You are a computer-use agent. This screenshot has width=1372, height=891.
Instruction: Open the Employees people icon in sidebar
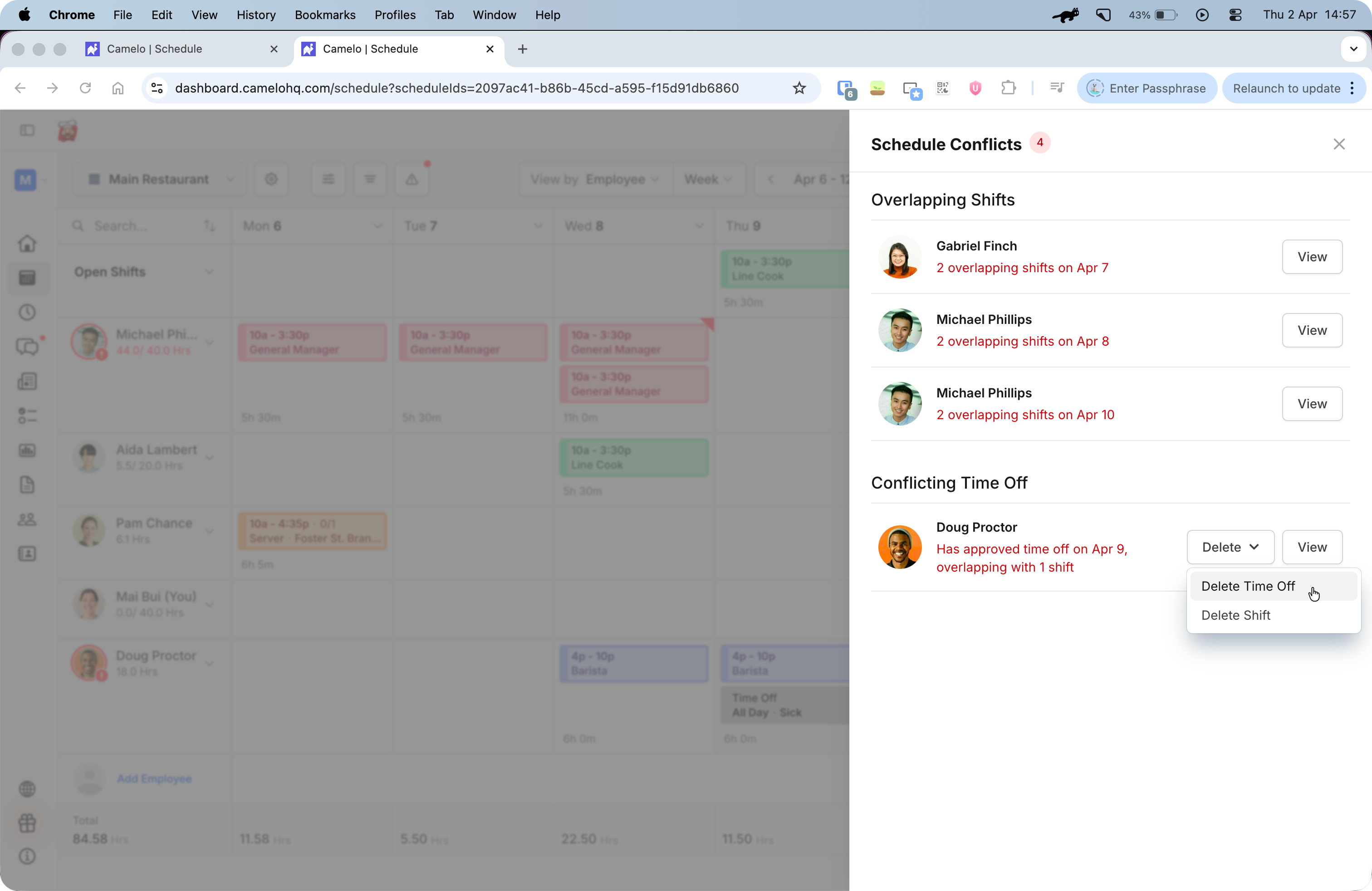27,519
